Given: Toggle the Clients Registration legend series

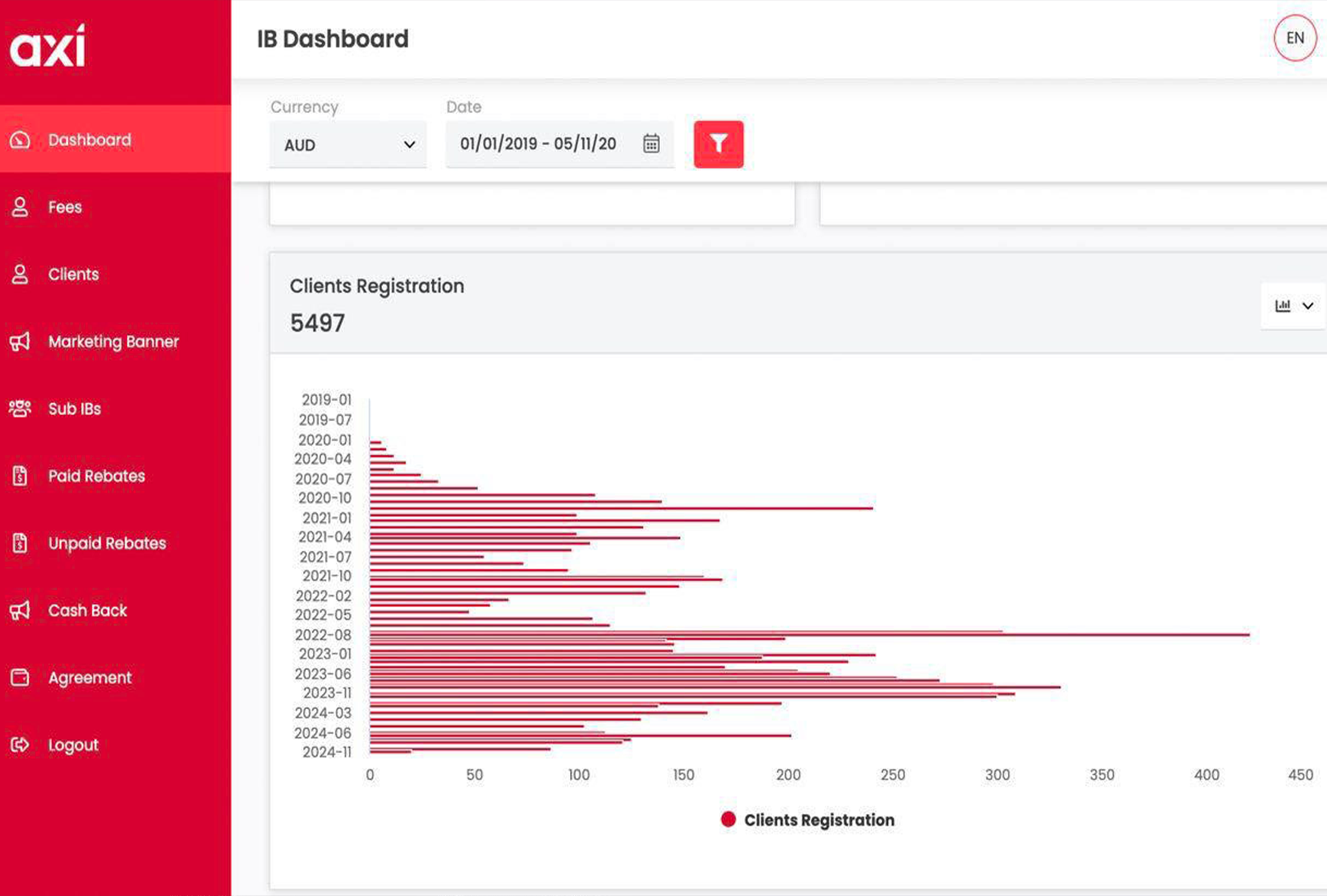Looking at the screenshot, I should click(x=818, y=820).
